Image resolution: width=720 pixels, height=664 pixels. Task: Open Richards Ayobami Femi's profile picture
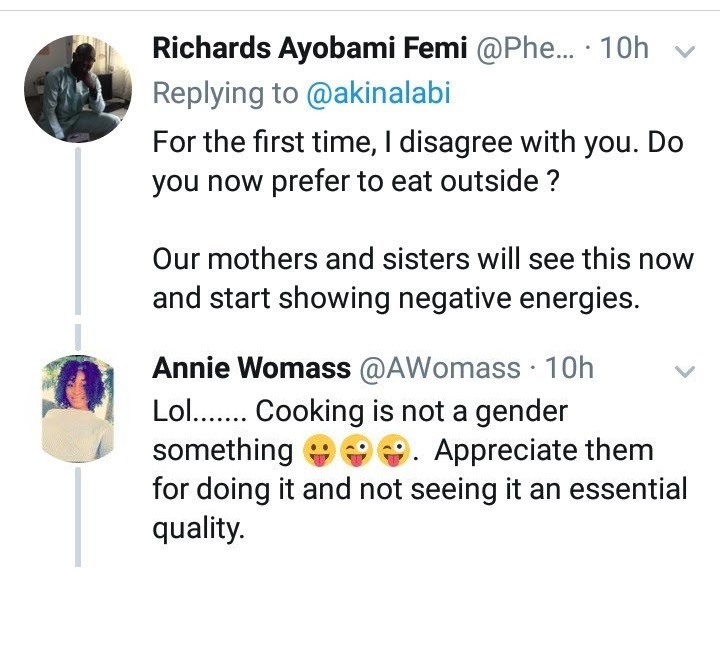(x=77, y=88)
